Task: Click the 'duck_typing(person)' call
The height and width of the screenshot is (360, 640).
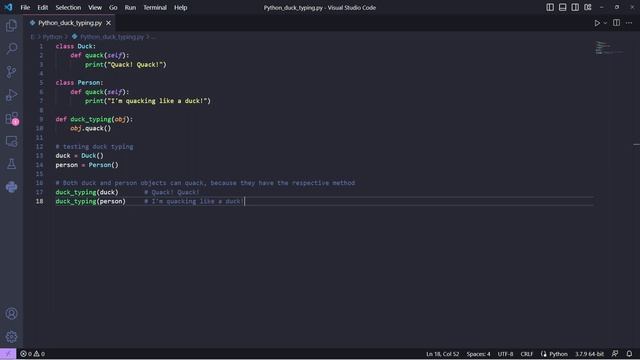Action: point(91,201)
